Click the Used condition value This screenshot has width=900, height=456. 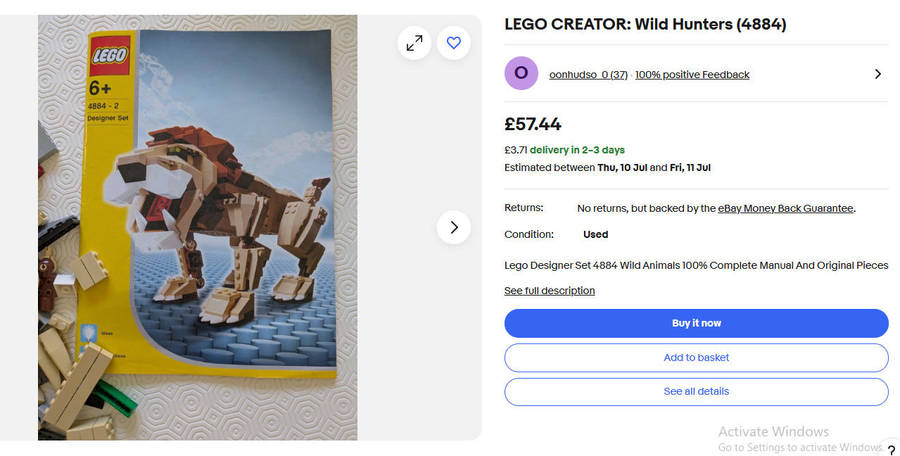tap(595, 235)
